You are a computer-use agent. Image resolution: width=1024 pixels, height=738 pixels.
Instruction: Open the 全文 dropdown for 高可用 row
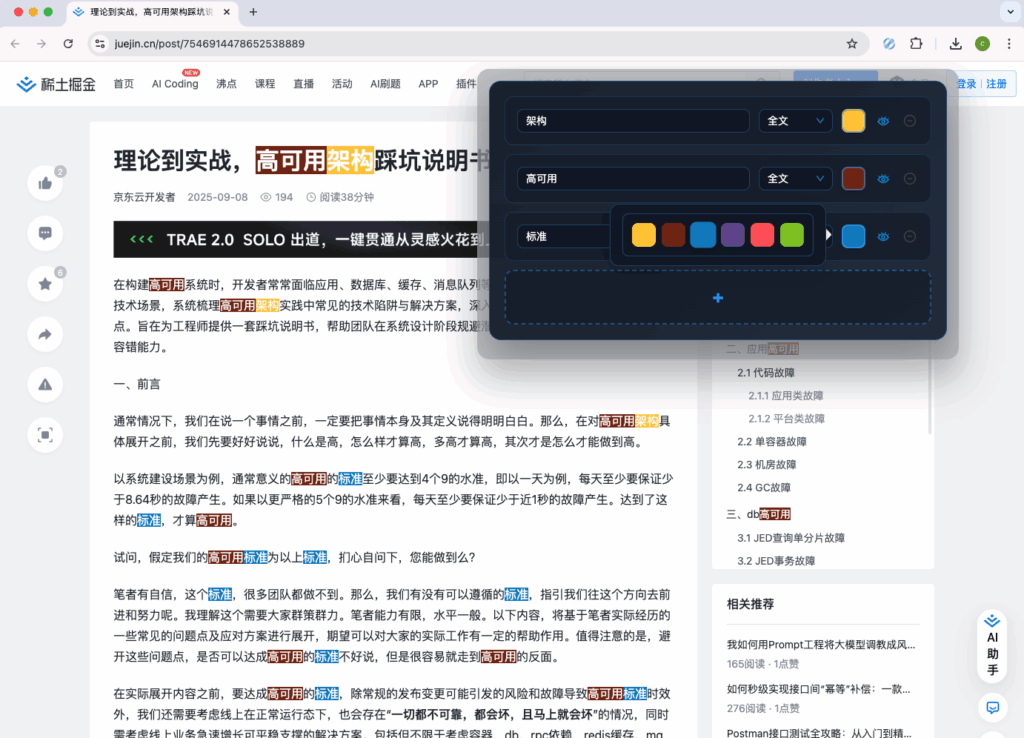point(795,179)
